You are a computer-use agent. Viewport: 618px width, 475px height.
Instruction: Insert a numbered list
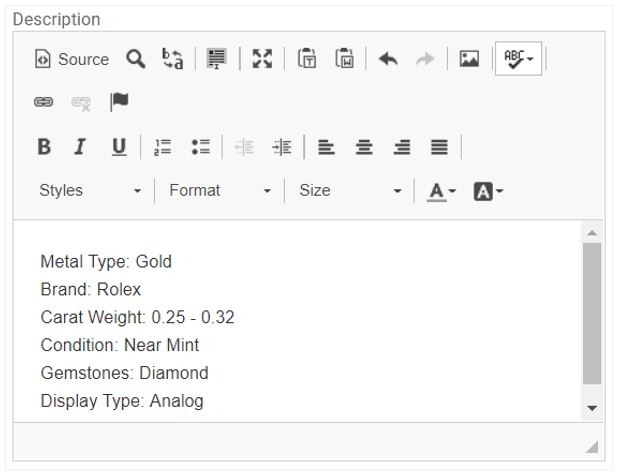click(x=163, y=147)
